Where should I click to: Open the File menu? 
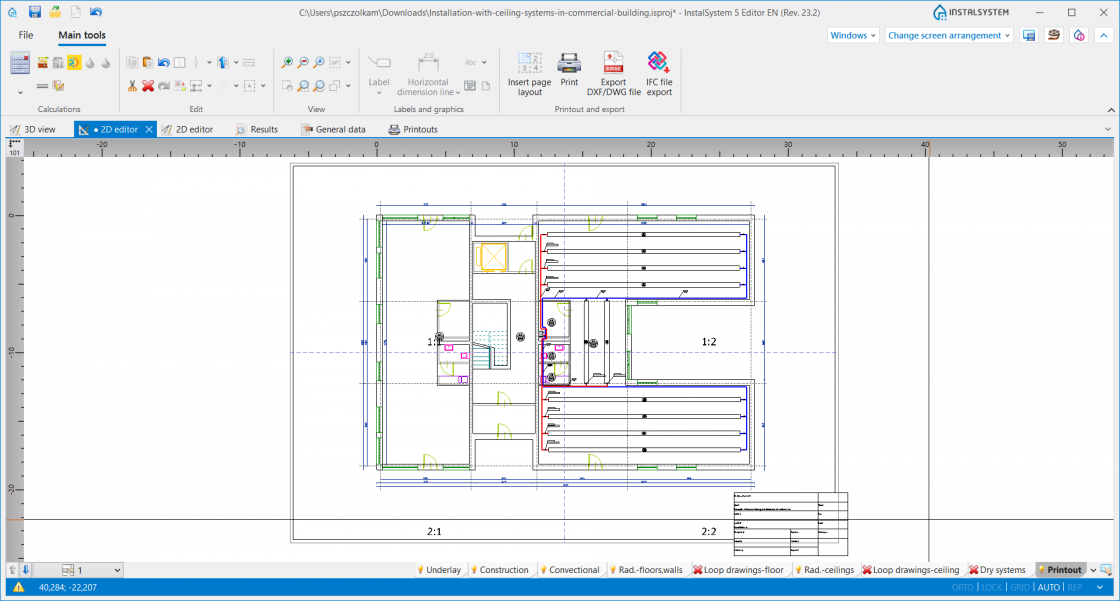click(x=26, y=35)
